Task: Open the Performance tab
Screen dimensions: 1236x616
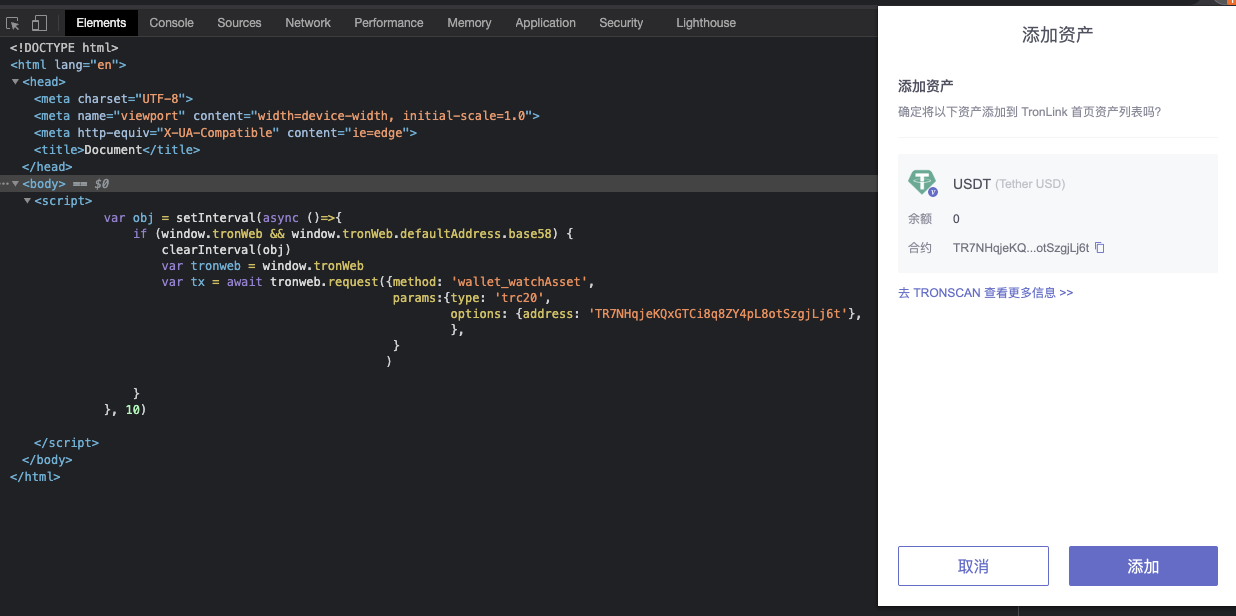Action: tap(389, 22)
